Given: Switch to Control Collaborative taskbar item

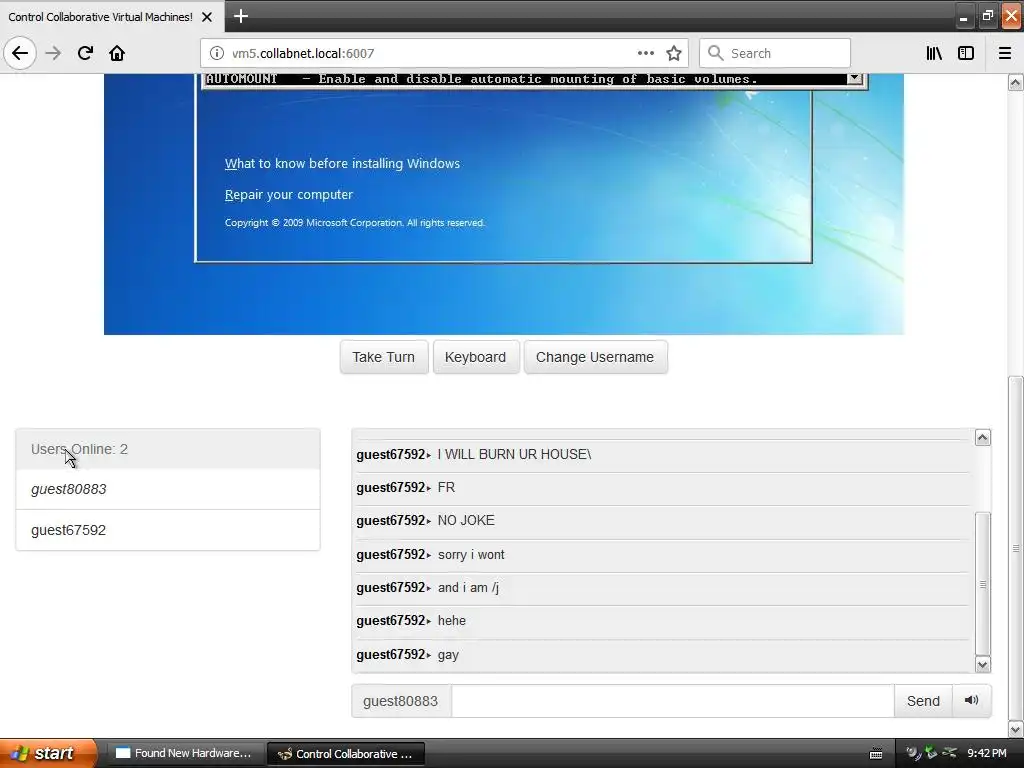Looking at the screenshot, I should [x=345, y=754].
